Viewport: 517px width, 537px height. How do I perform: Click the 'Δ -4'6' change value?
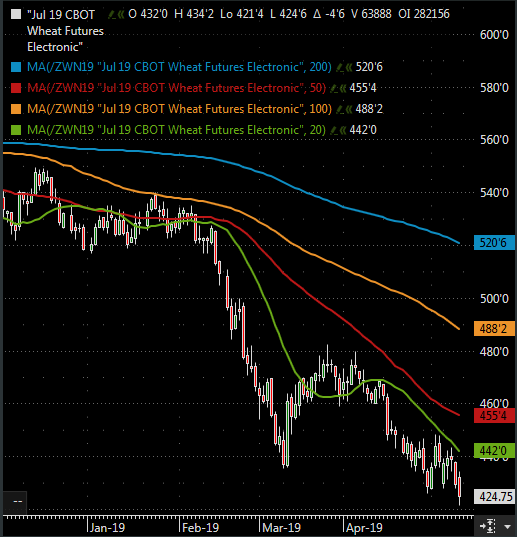(329, 14)
